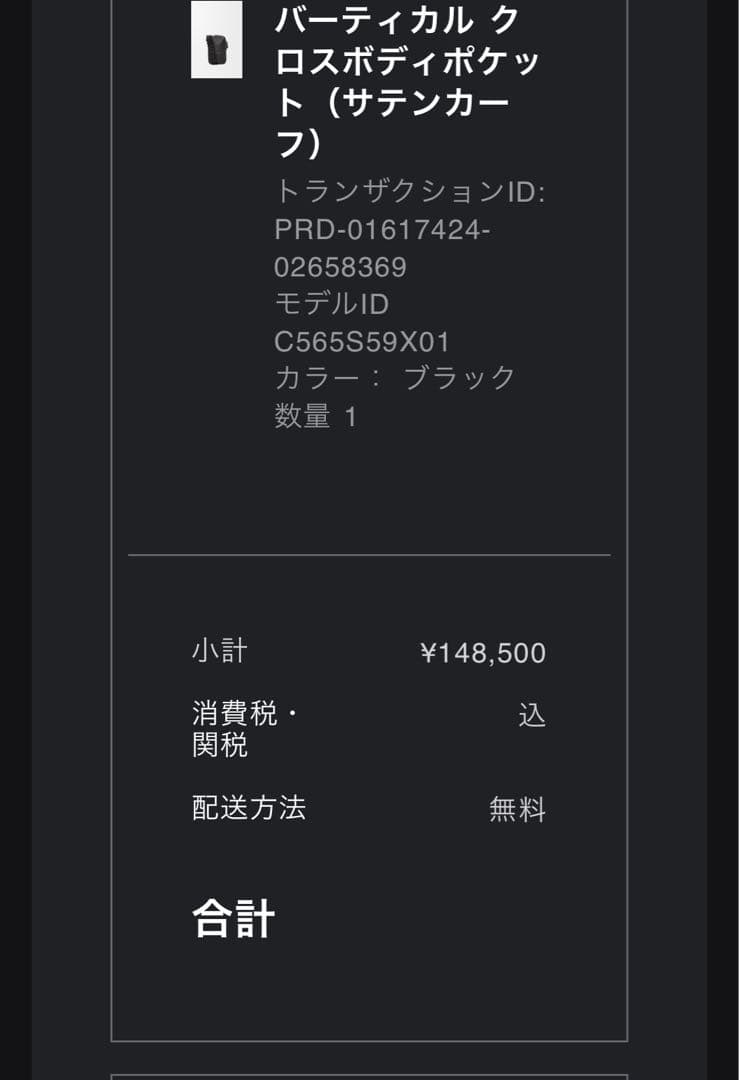Tap the 消費税・関税 tax label
This screenshot has width=739, height=1080.
coord(245,729)
